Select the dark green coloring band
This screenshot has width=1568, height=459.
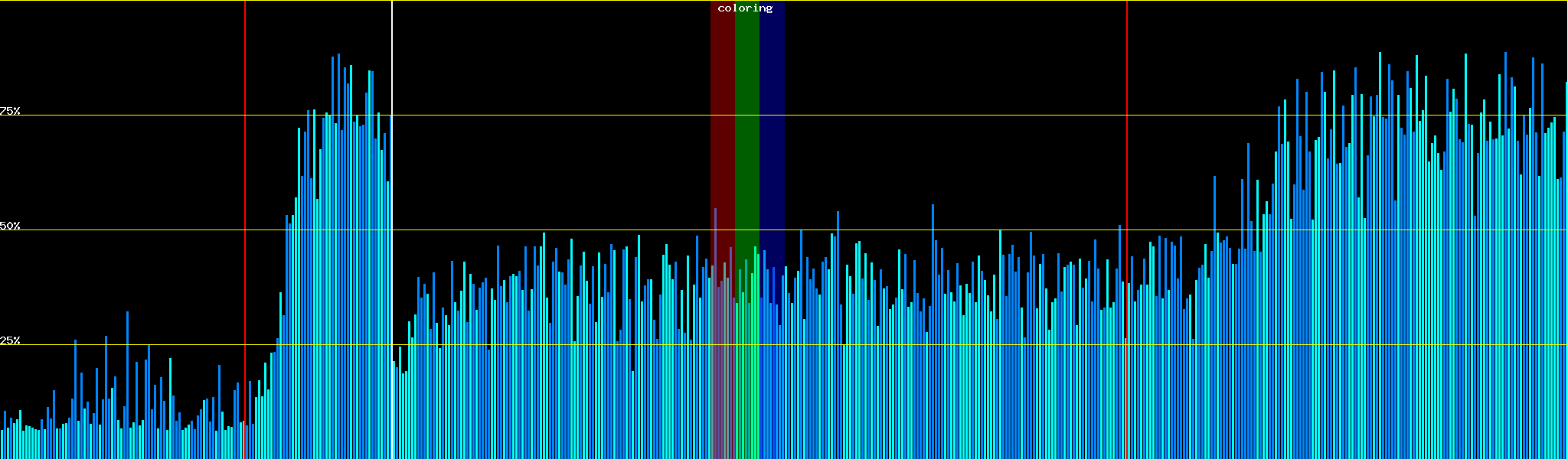746,115
